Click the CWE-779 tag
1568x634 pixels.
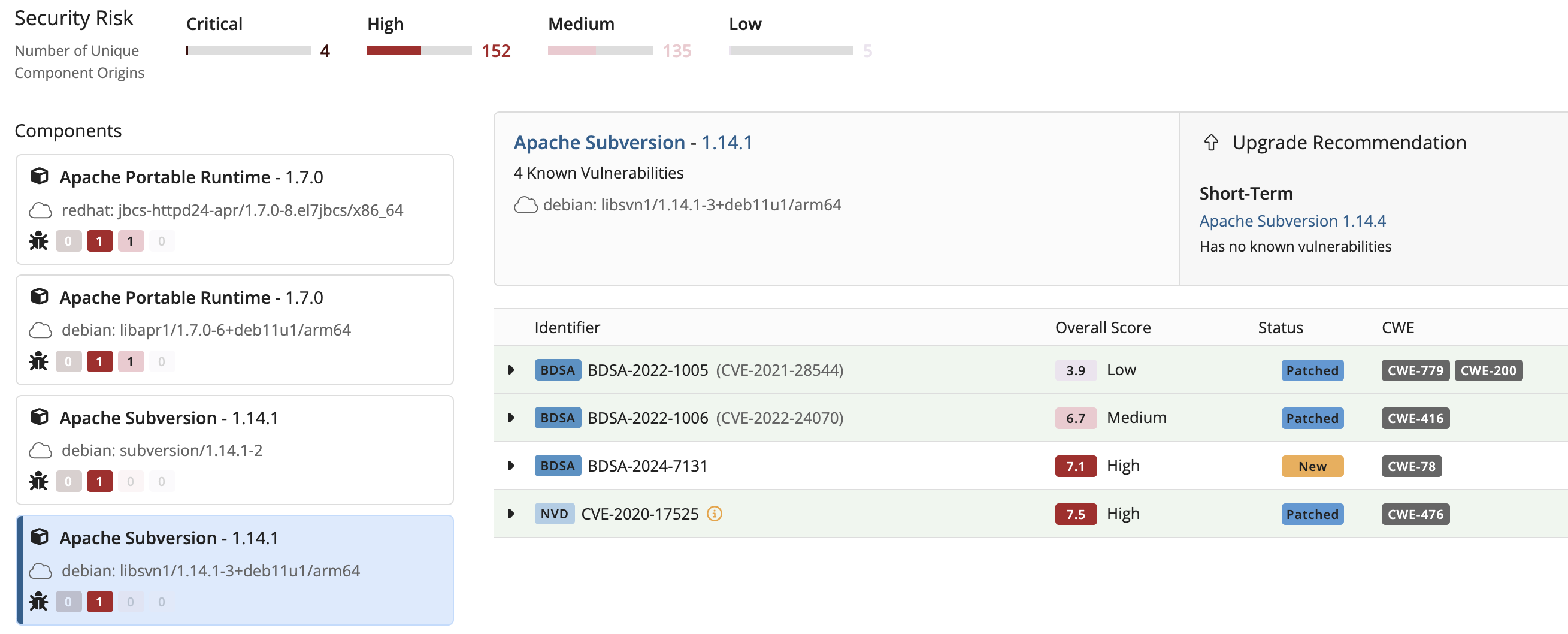click(x=1416, y=370)
